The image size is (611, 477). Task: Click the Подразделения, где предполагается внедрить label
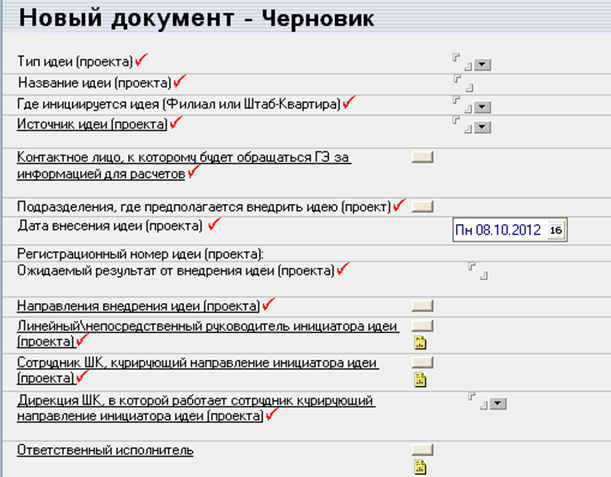click(x=204, y=207)
